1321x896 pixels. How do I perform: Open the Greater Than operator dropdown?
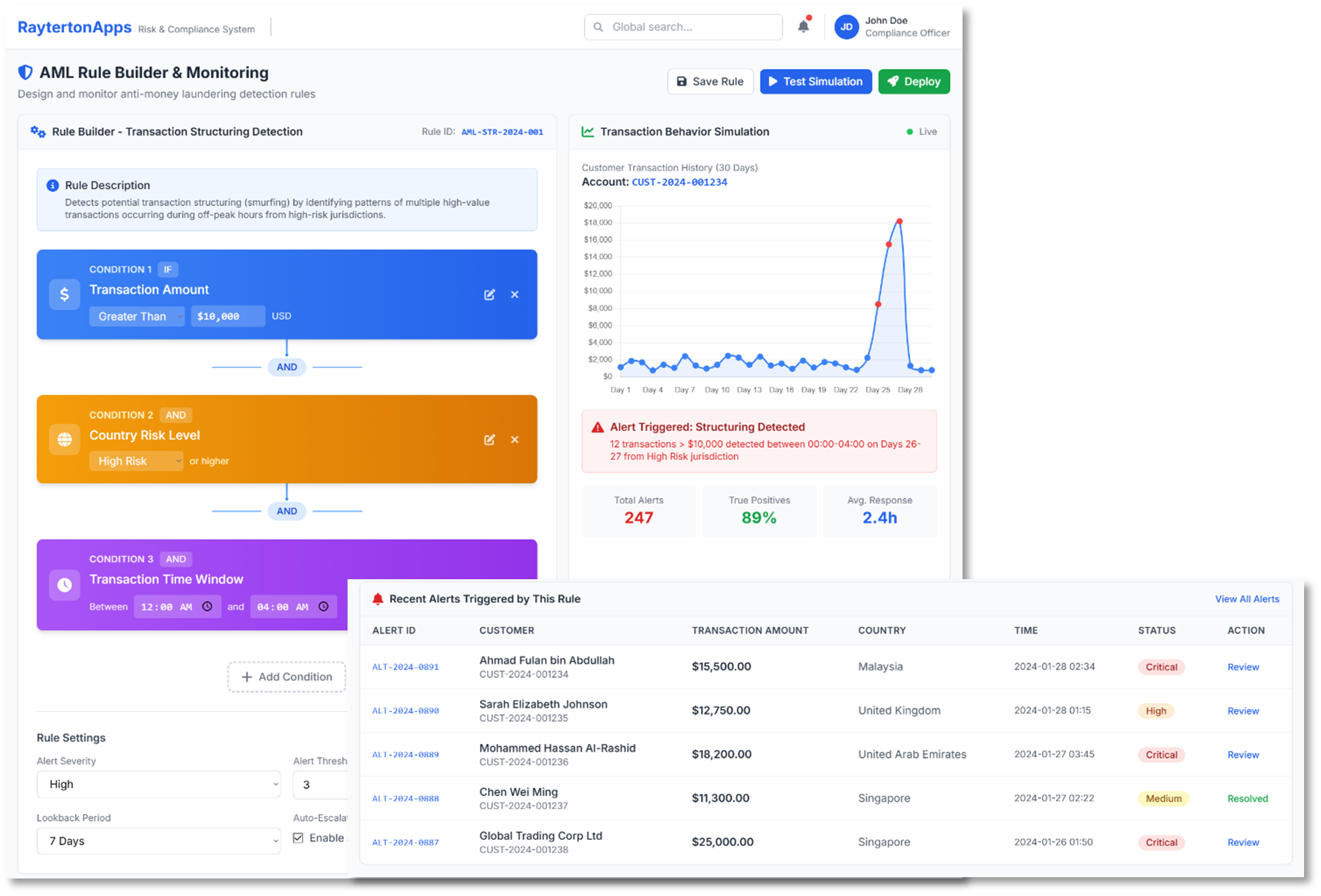point(136,316)
